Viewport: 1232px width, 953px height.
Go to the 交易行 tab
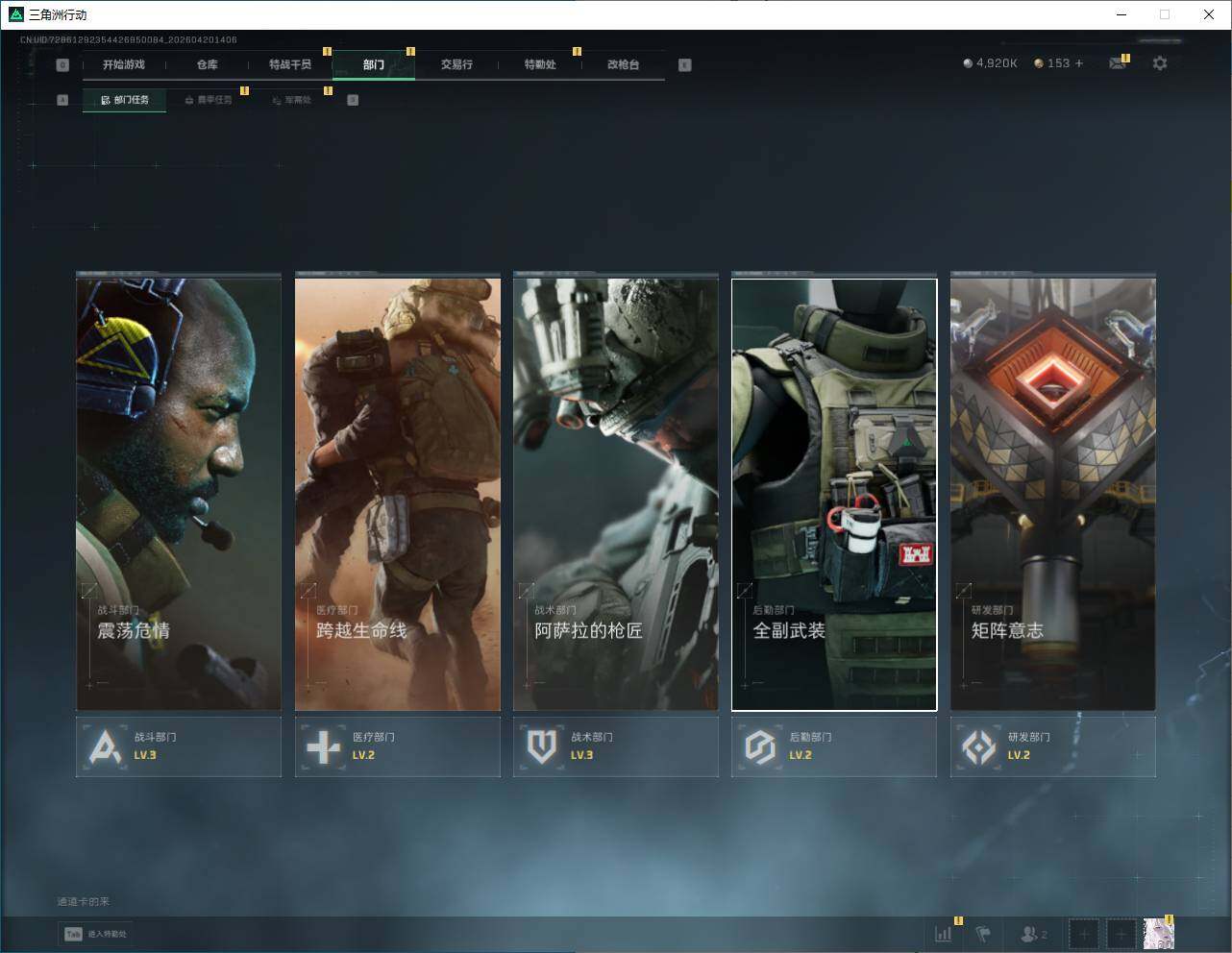(456, 64)
